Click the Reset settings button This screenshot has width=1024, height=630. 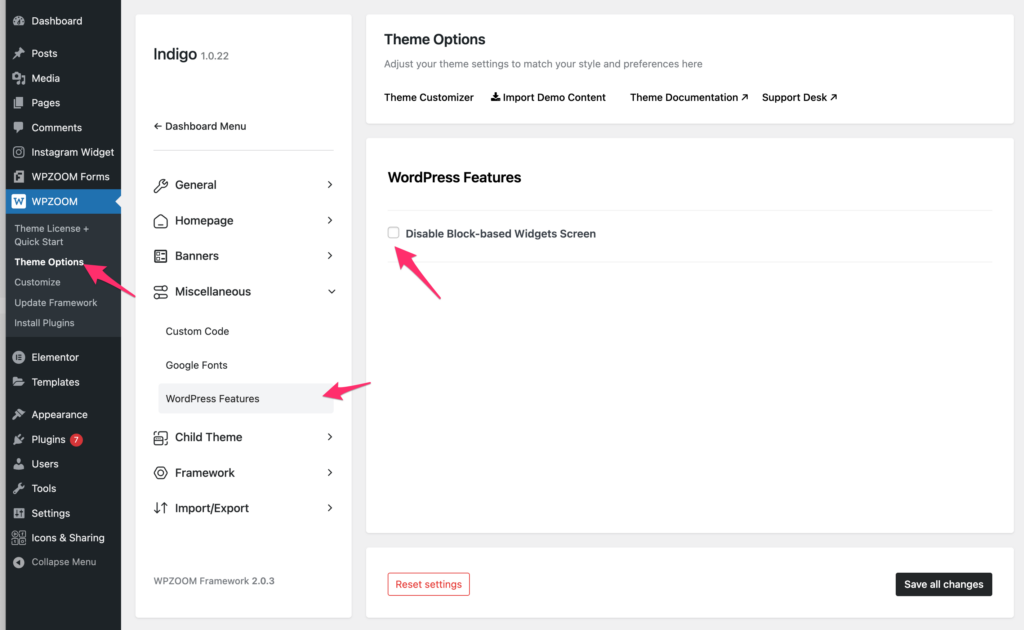click(x=428, y=584)
